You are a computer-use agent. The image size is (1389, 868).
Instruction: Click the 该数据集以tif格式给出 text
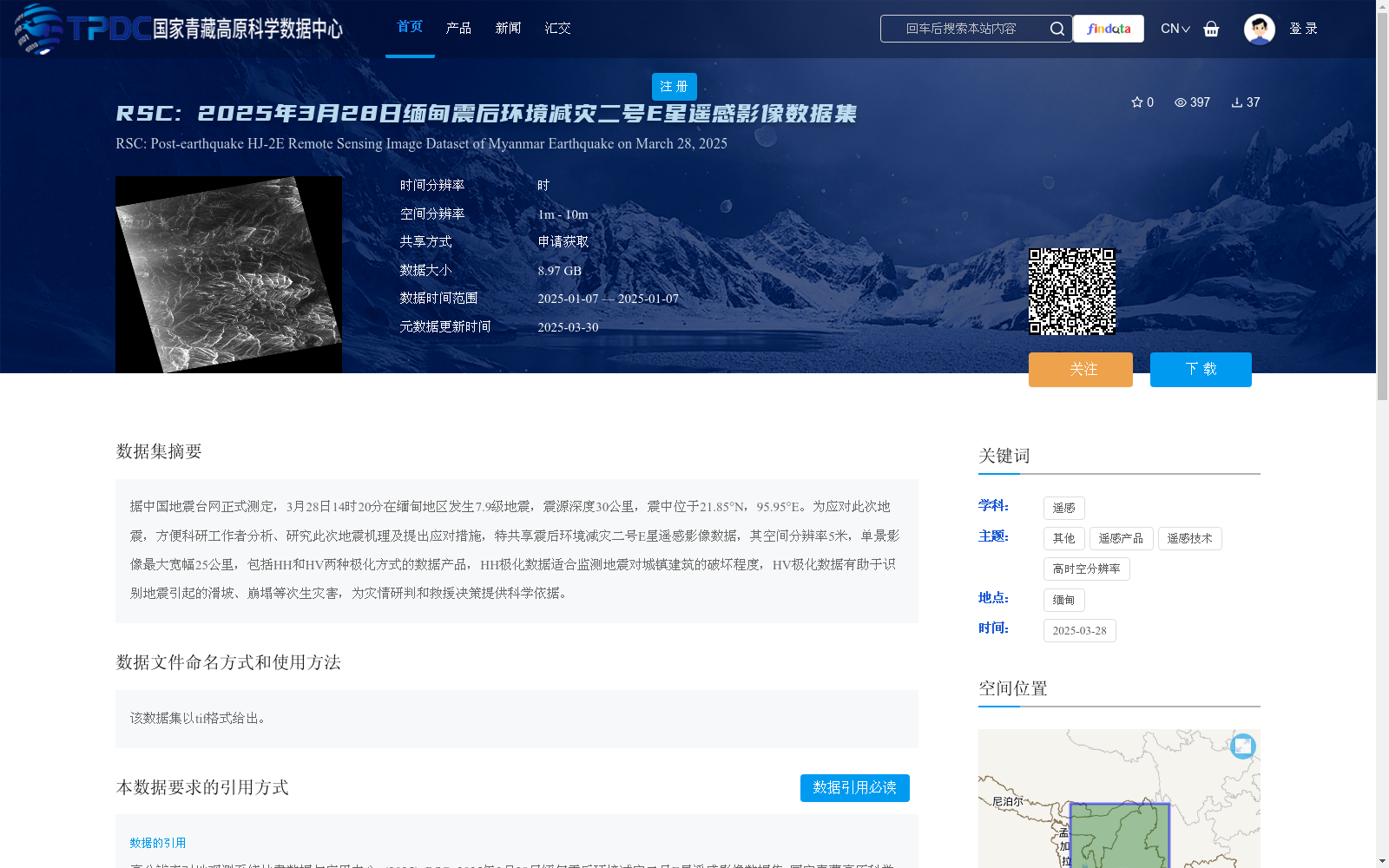(x=198, y=719)
